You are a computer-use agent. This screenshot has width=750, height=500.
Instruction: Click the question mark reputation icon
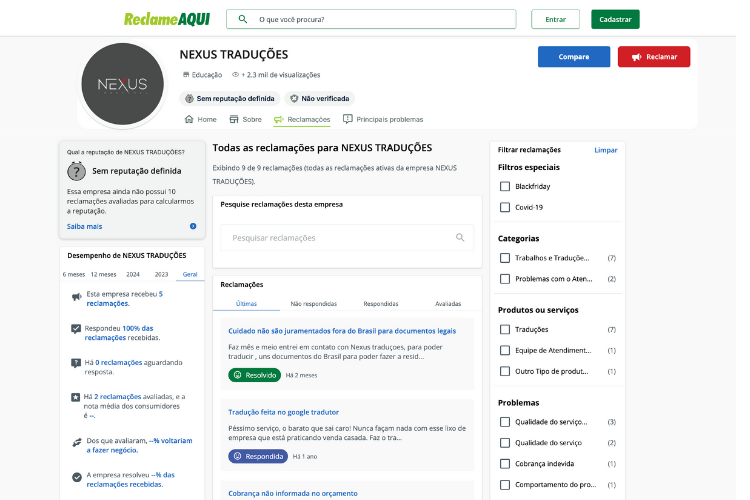(77, 171)
